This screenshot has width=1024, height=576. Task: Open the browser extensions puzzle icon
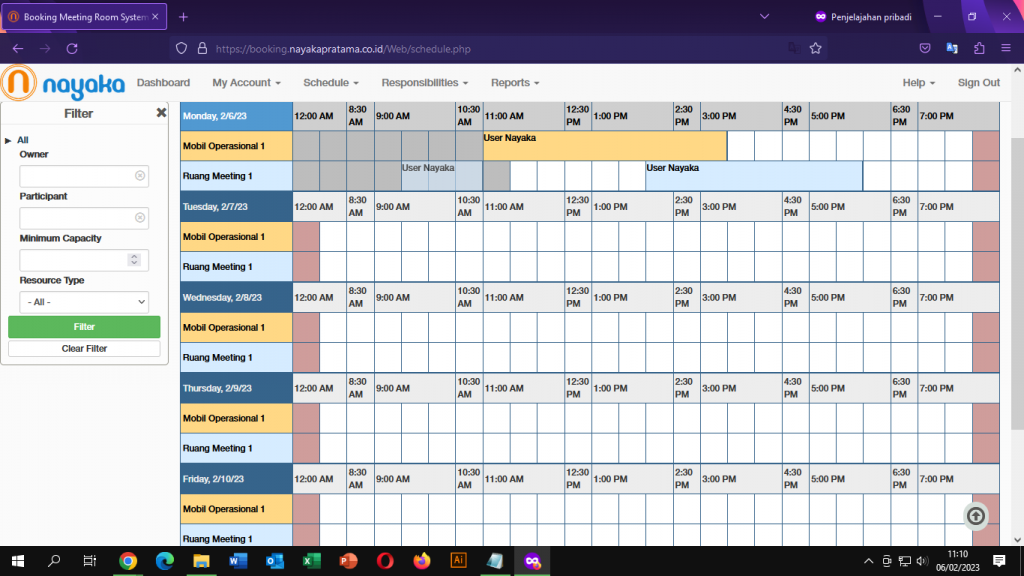979,48
